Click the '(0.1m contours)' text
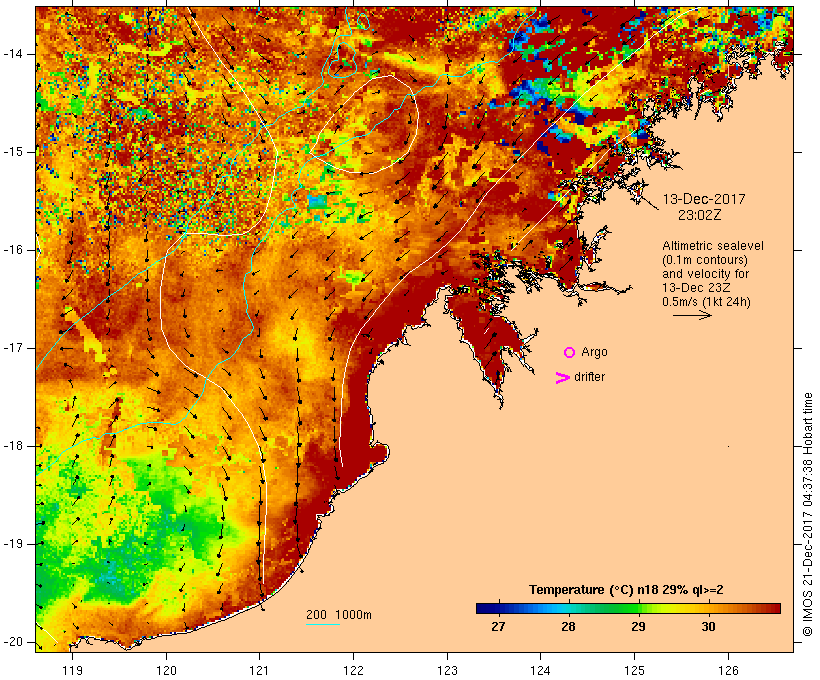This screenshot has width=820, height=680. pyautogui.click(x=705, y=260)
